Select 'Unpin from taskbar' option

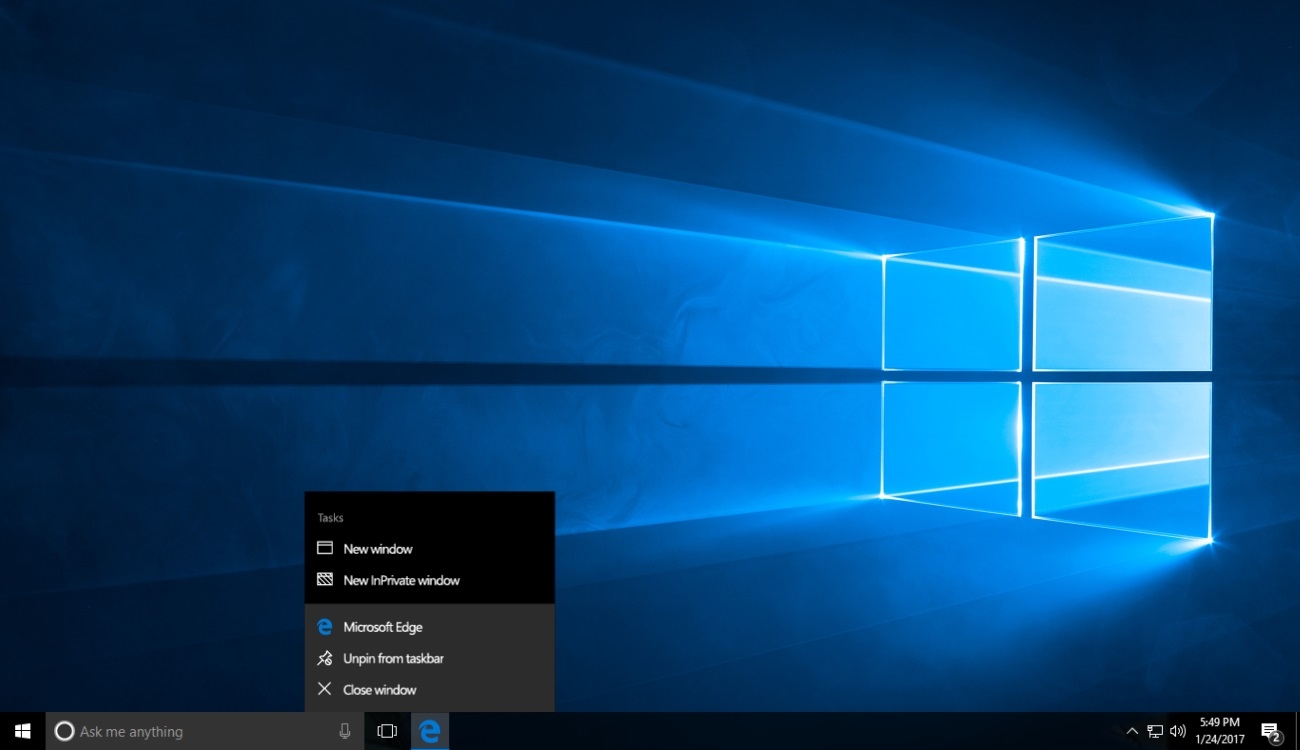(x=393, y=658)
